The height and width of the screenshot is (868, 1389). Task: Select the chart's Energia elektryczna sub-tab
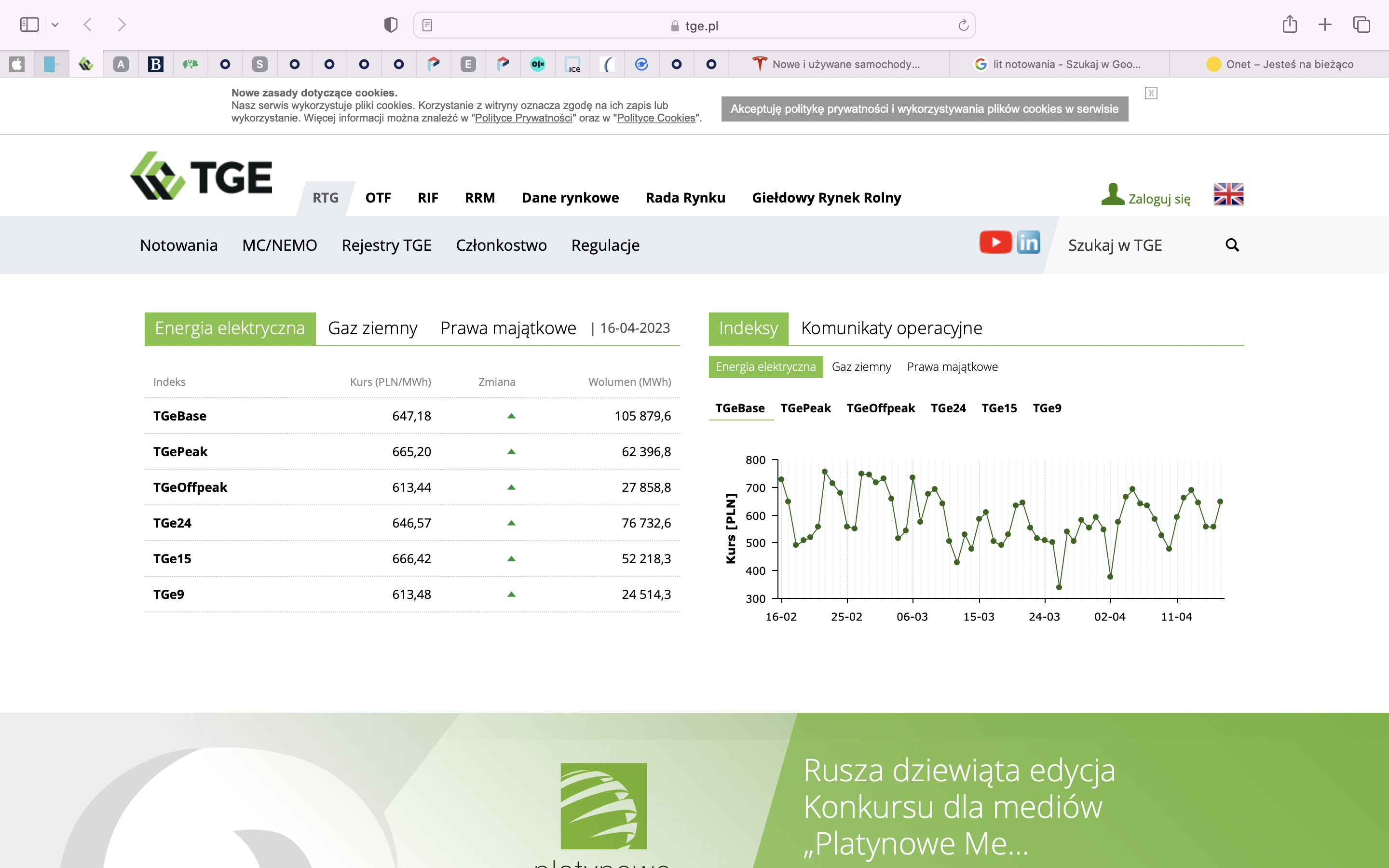pyautogui.click(x=766, y=367)
